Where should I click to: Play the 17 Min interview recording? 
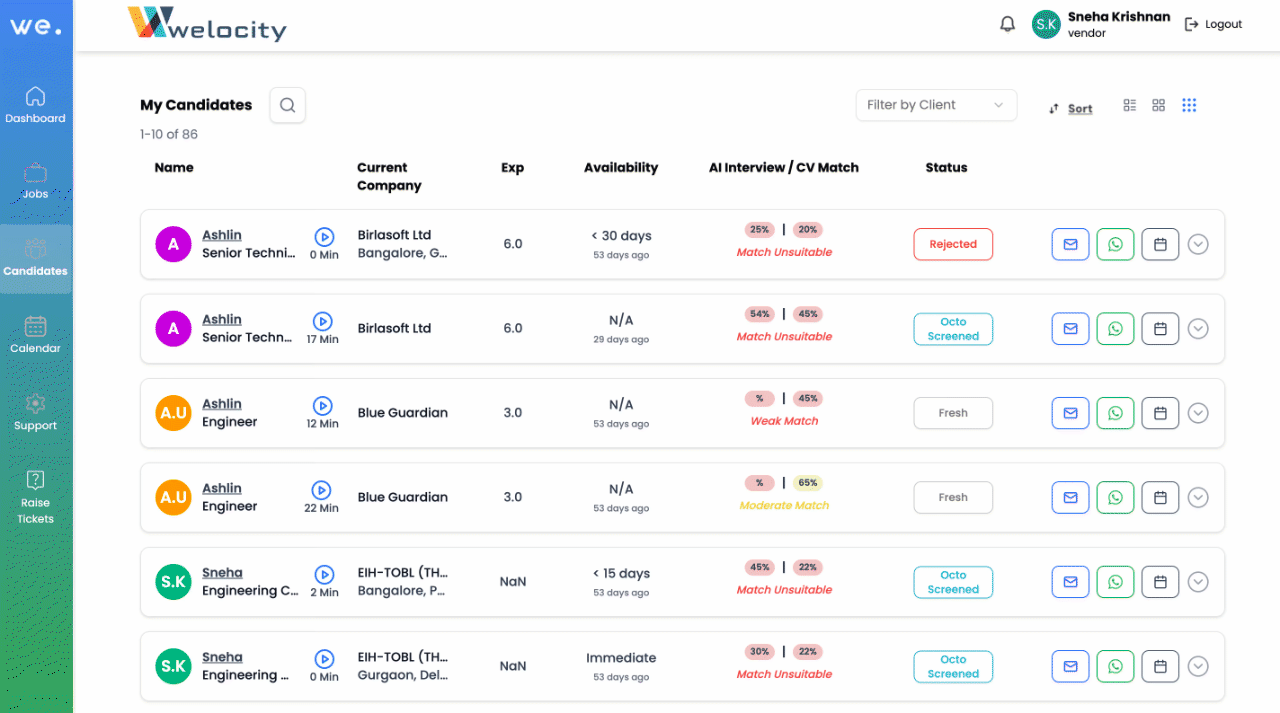pos(323,321)
